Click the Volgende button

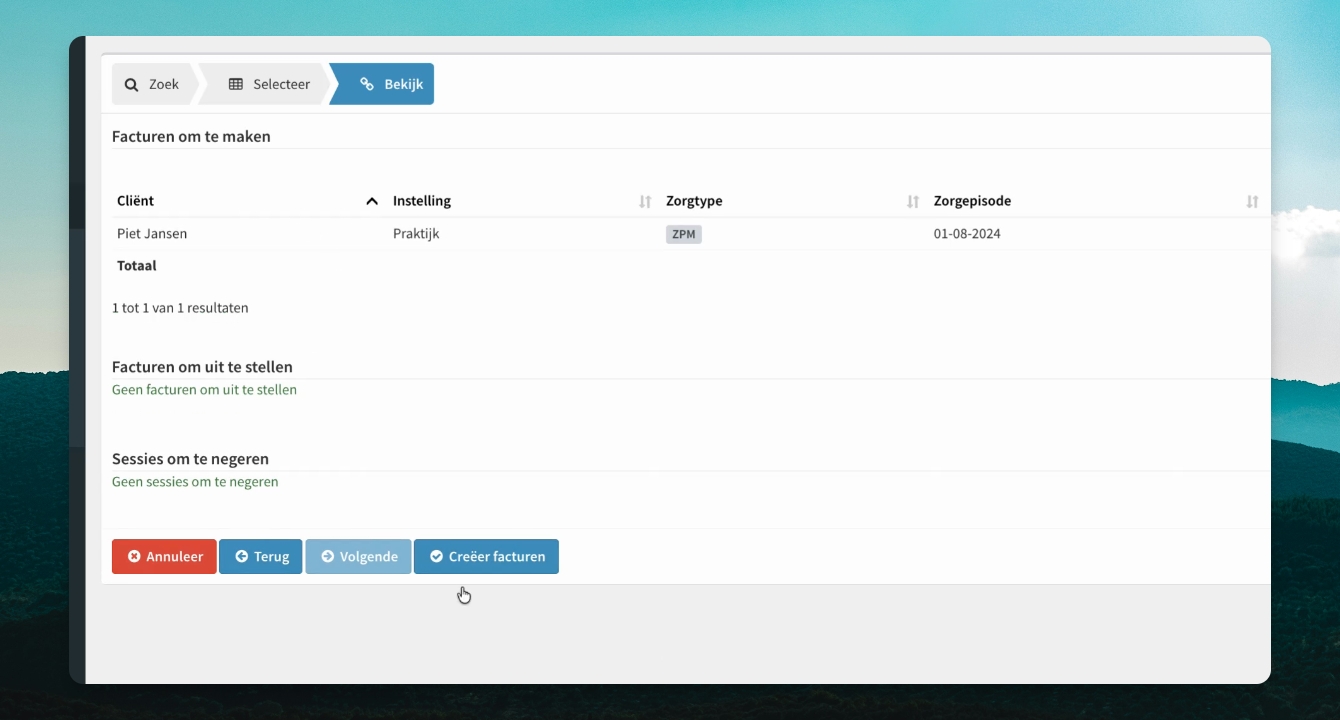358,557
